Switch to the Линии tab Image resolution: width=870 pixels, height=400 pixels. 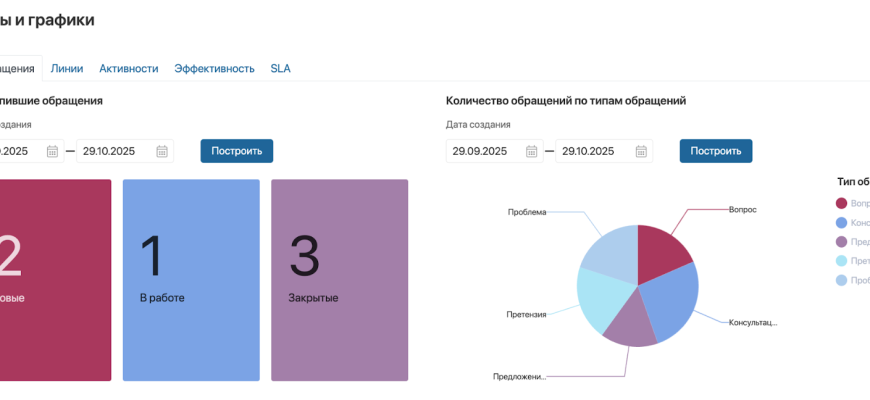[67, 68]
